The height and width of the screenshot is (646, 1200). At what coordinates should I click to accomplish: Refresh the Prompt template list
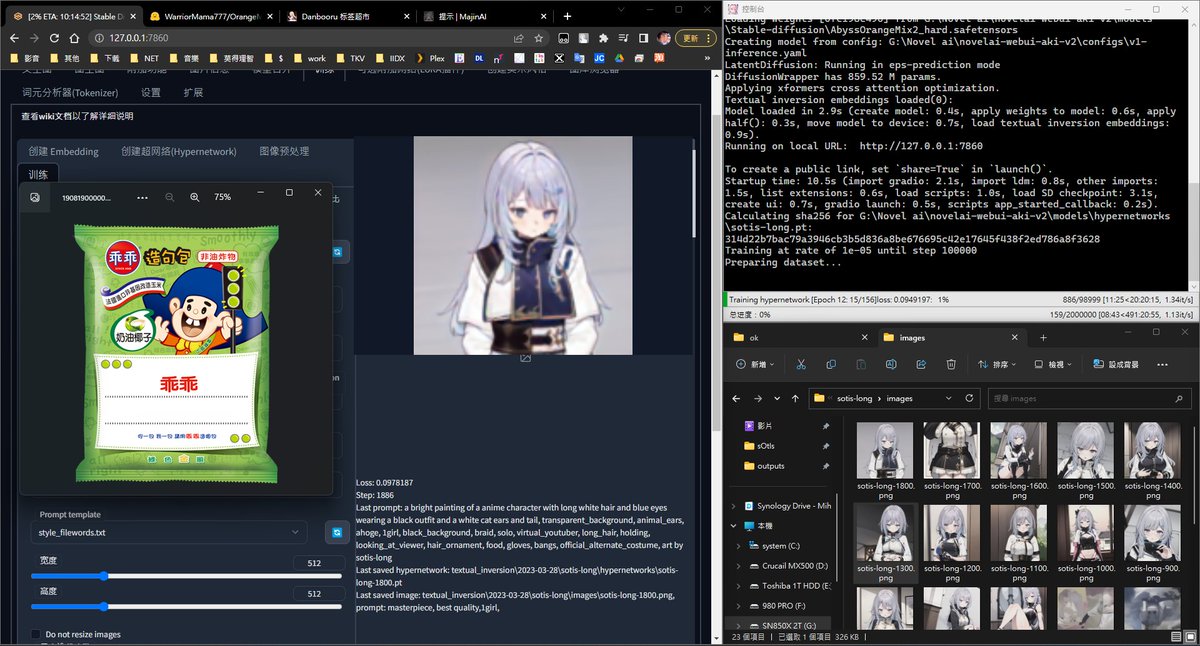coord(336,533)
